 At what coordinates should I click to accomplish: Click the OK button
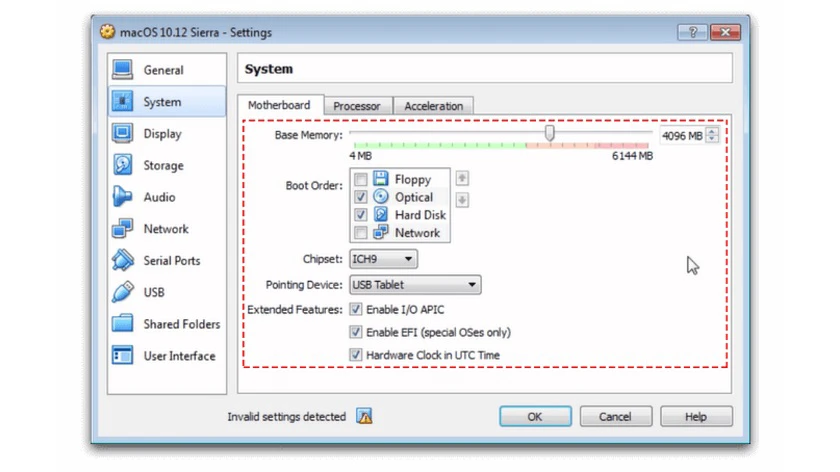pos(535,416)
